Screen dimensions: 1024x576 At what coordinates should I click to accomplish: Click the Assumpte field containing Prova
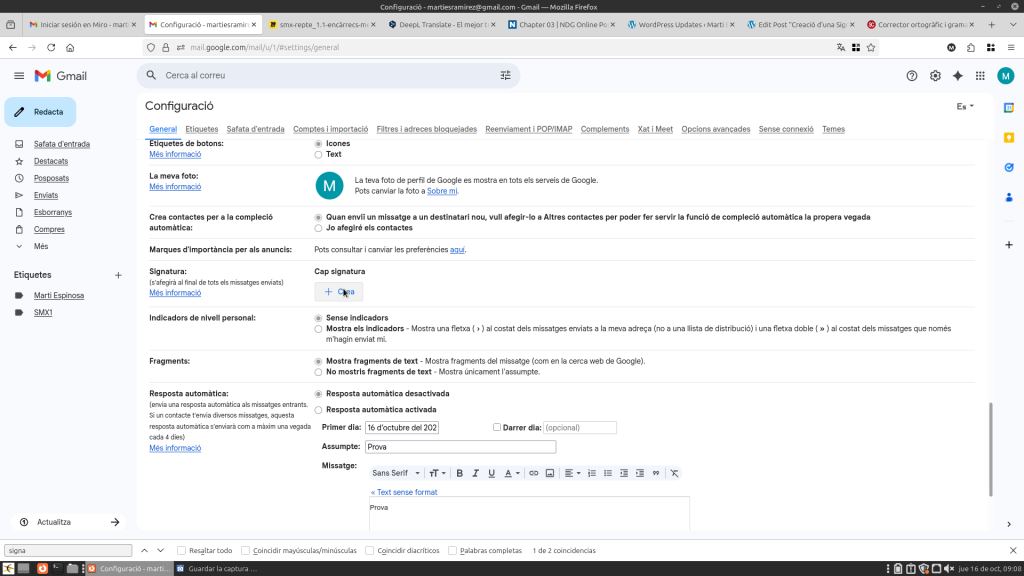coord(460,447)
